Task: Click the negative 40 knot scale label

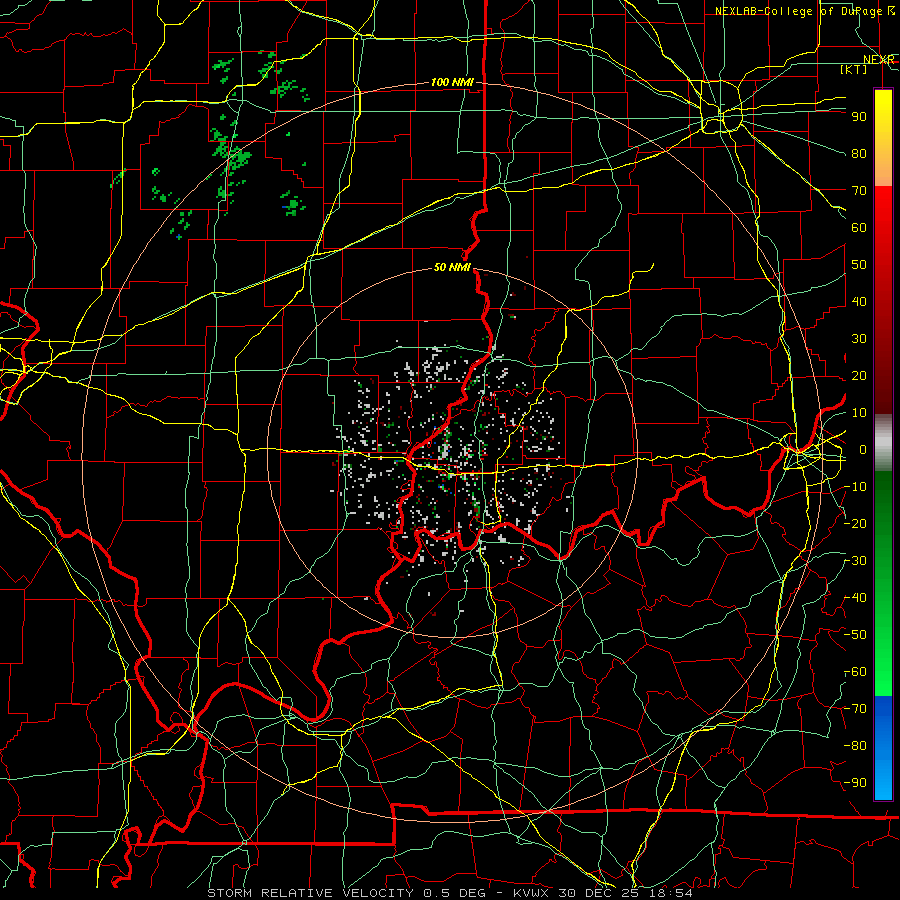Action: click(855, 598)
